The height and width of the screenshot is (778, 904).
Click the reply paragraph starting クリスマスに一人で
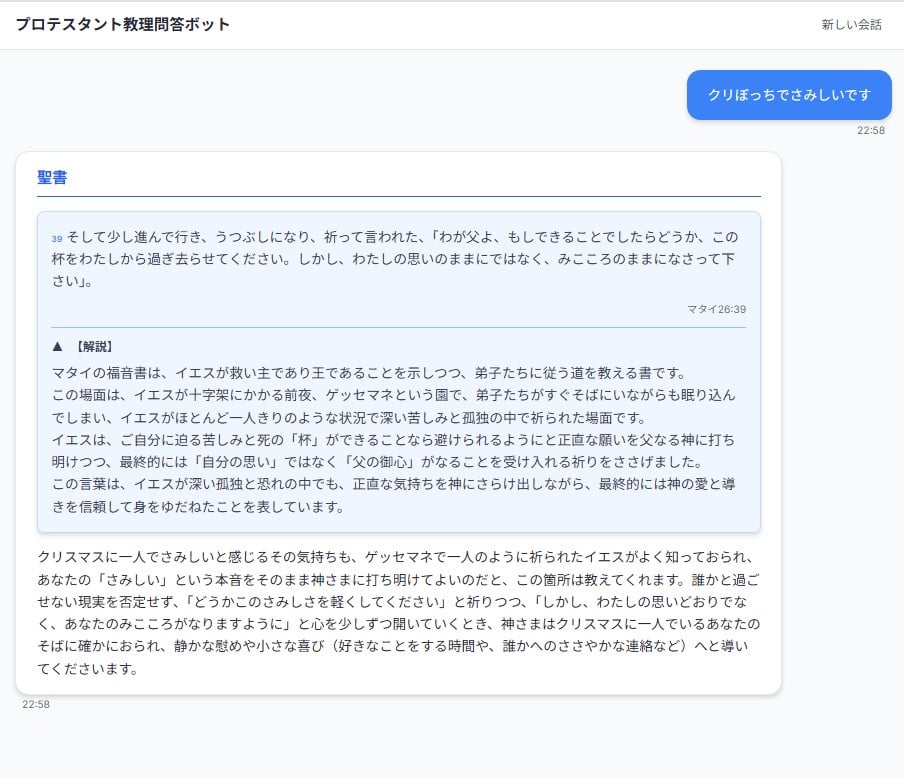398,612
